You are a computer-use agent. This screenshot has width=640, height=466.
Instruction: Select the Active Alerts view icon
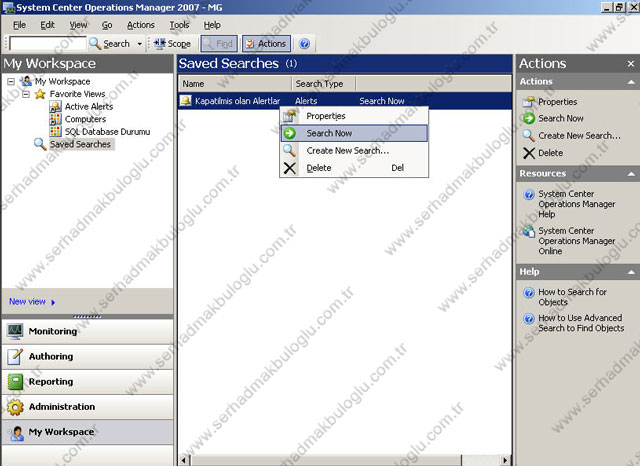coord(55,107)
